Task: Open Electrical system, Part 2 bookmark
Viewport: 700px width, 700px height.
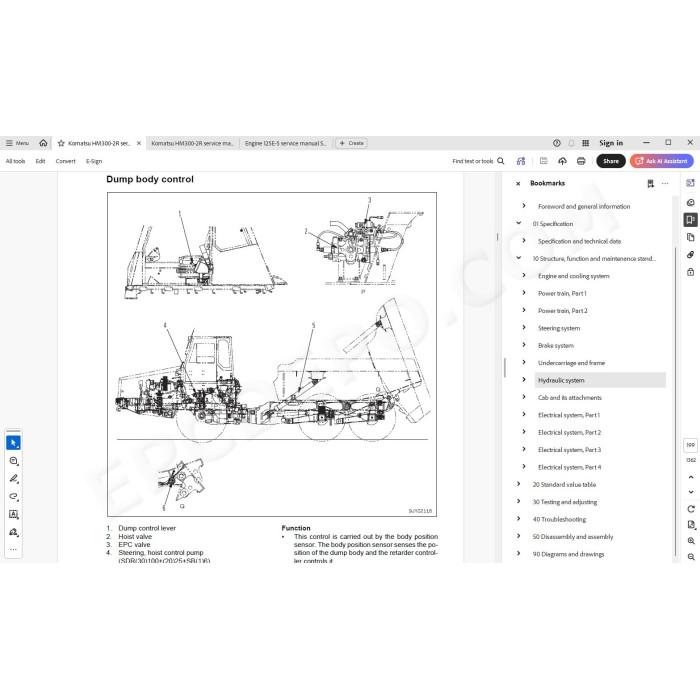Action: coord(569,433)
